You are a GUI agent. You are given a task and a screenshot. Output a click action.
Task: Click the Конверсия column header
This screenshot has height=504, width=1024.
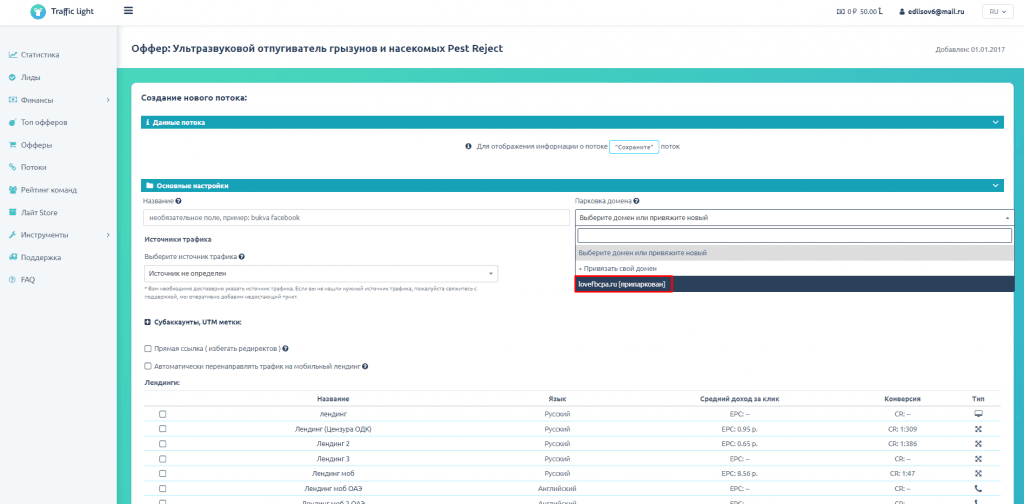tap(903, 398)
